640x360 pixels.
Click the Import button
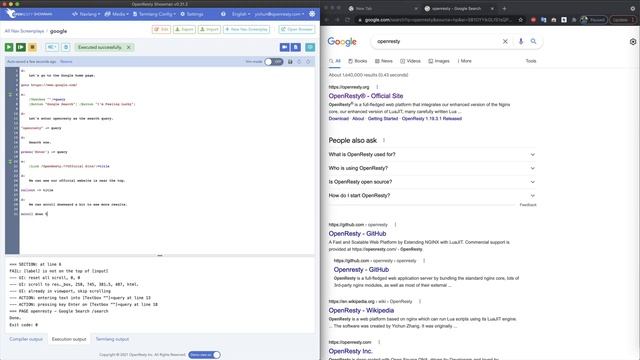tap(209, 29)
